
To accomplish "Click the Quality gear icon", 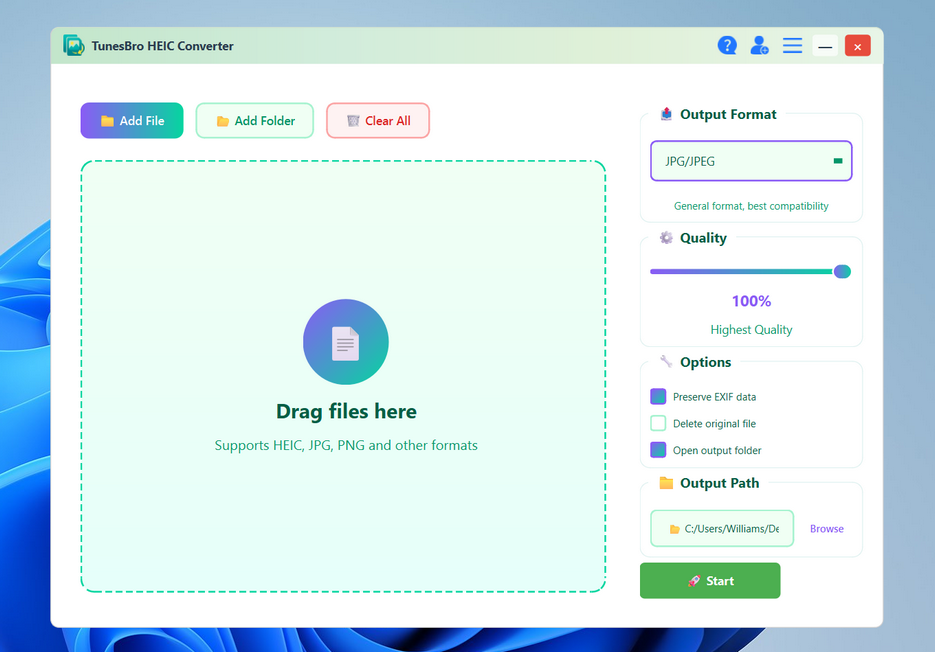I will click(666, 238).
